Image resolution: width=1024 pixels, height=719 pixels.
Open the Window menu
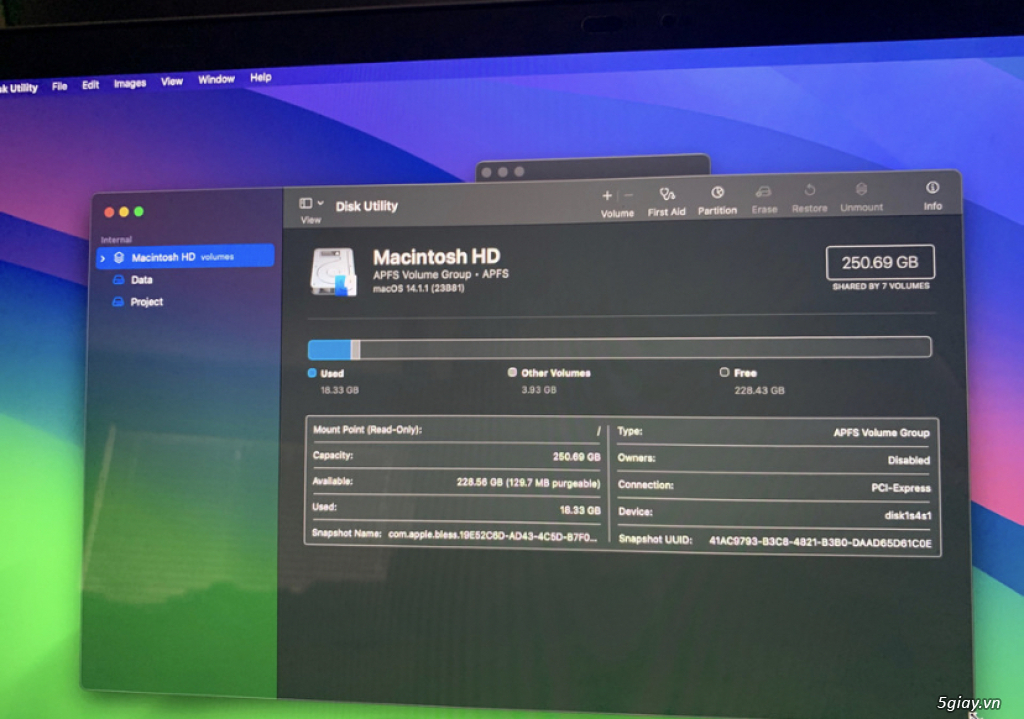pos(216,80)
